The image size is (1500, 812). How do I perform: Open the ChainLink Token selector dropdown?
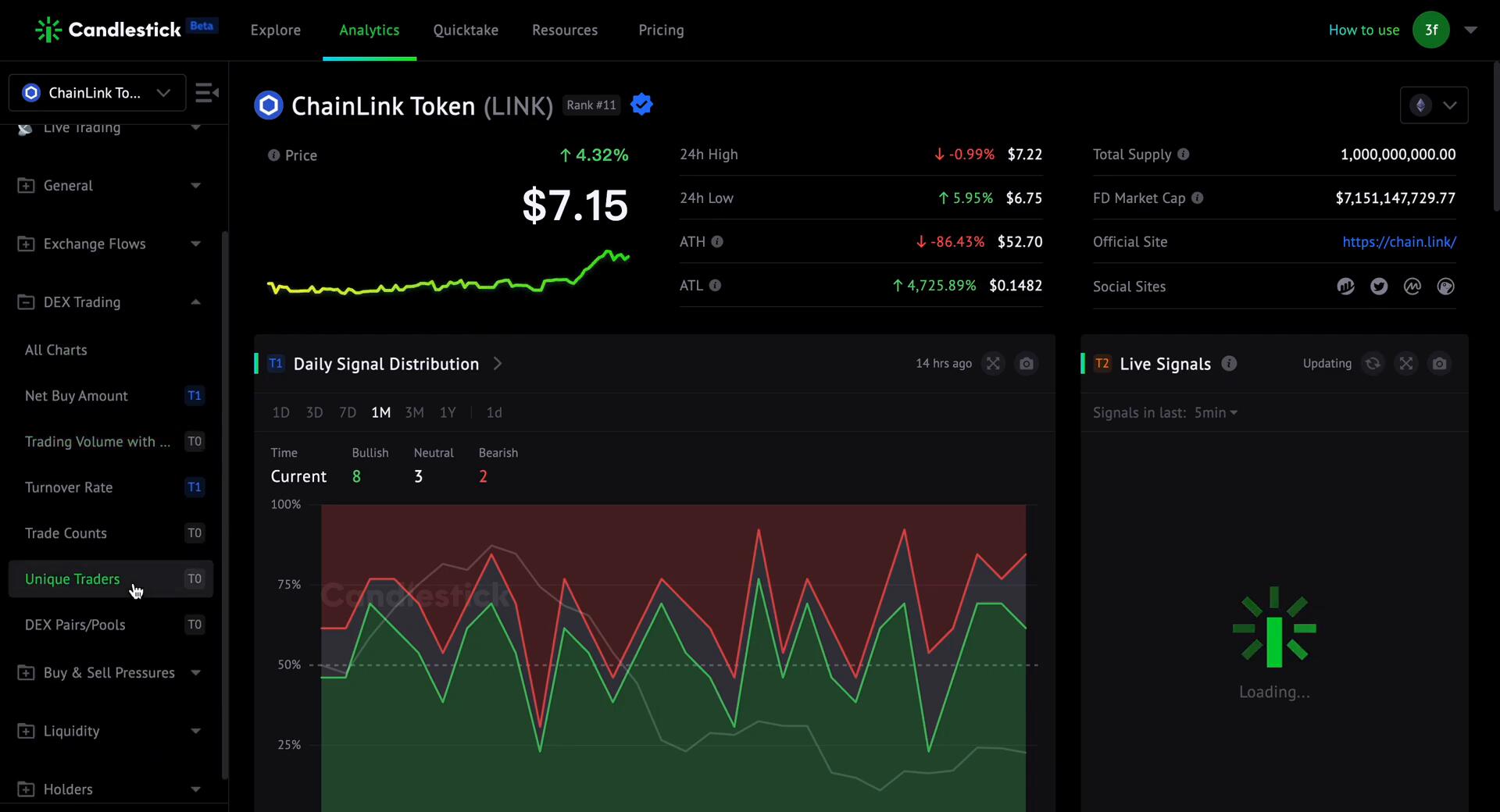coord(97,93)
